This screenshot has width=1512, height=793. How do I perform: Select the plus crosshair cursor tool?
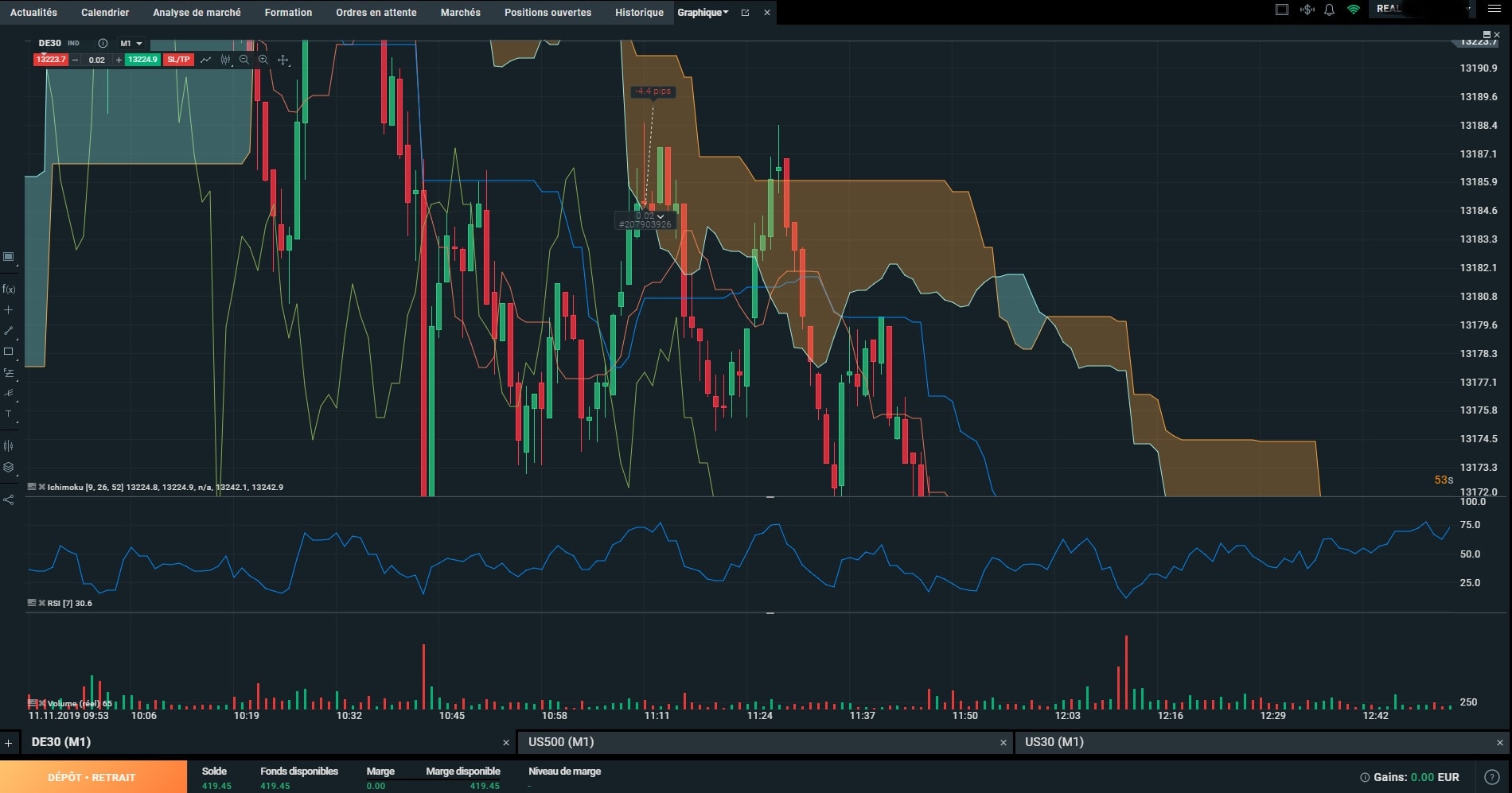pyautogui.click(x=9, y=310)
